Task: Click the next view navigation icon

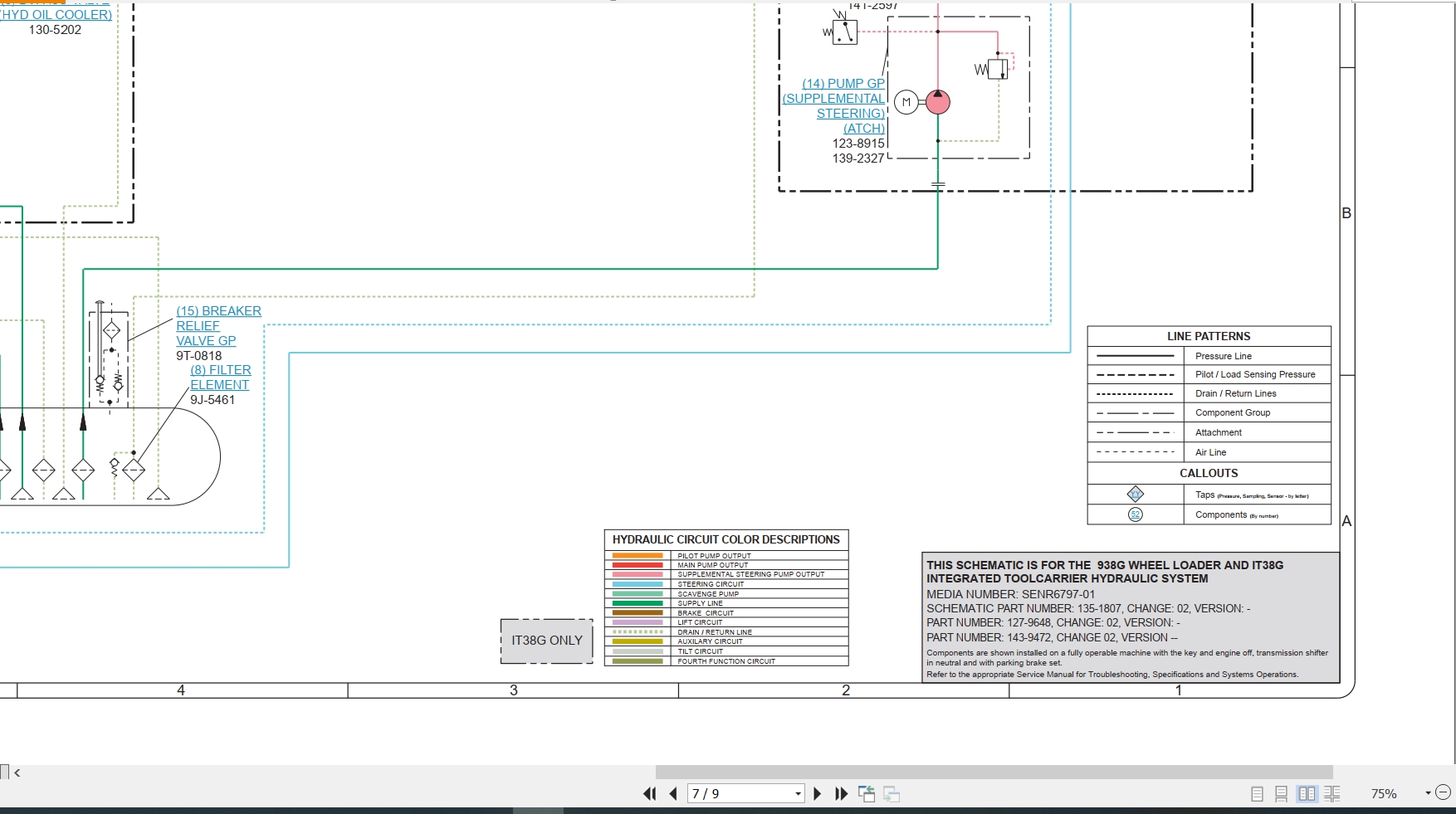Action: click(x=892, y=794)
